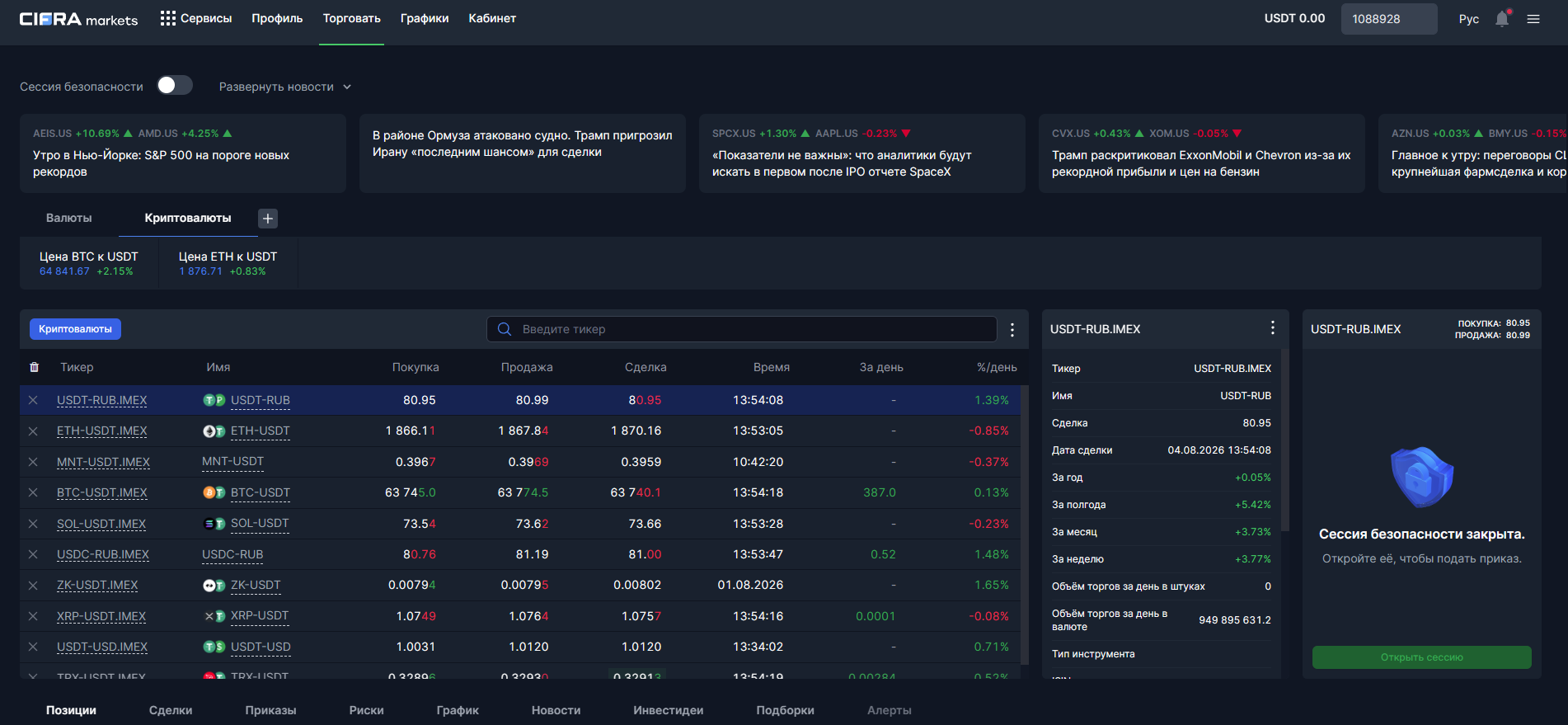Screen dimensions: 1568x725
Task: Open the Инвестидеи bottom tab
Action: pos(668,710)
